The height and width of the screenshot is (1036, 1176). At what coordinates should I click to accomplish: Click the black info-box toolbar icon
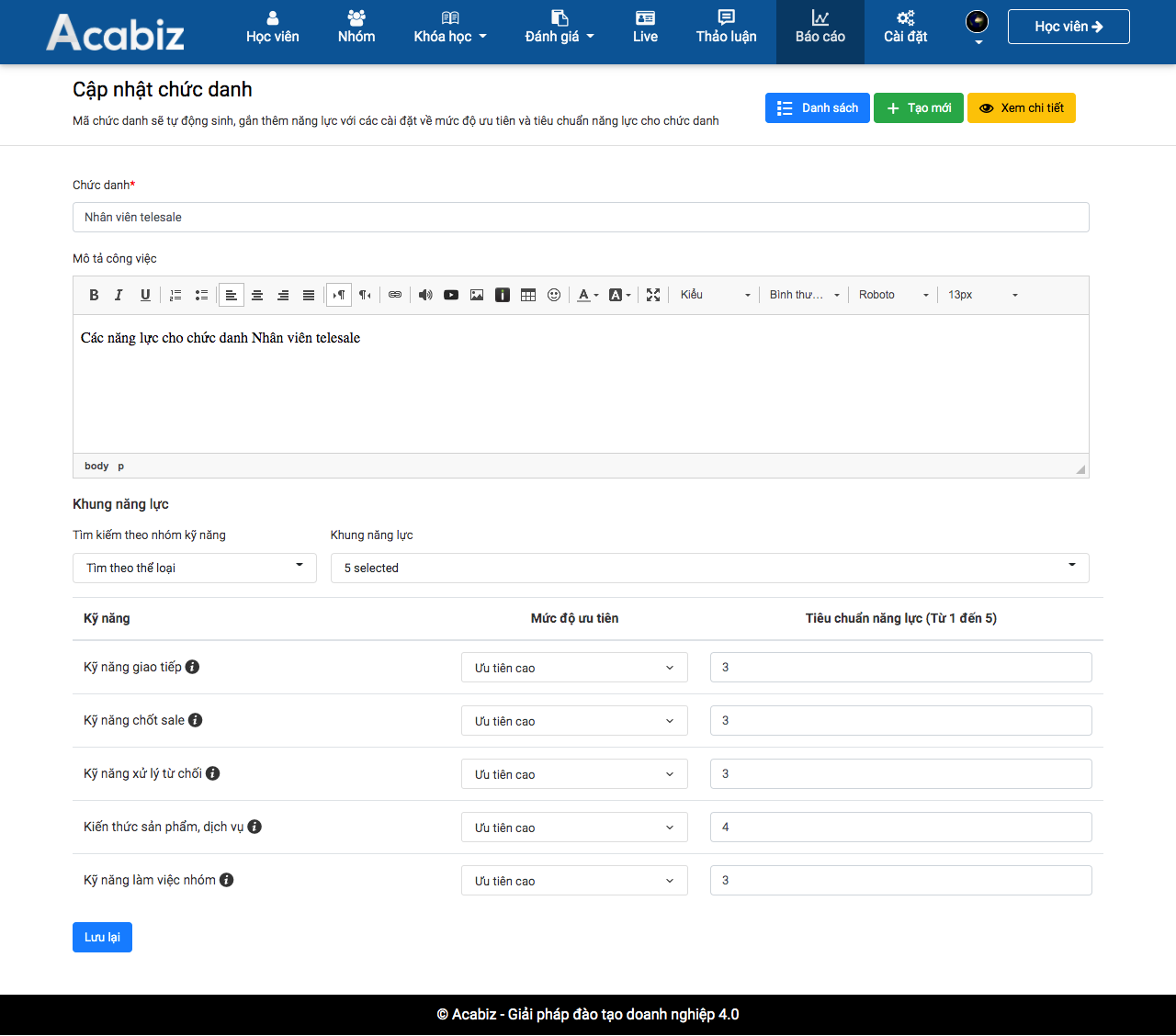pos(503,295)
